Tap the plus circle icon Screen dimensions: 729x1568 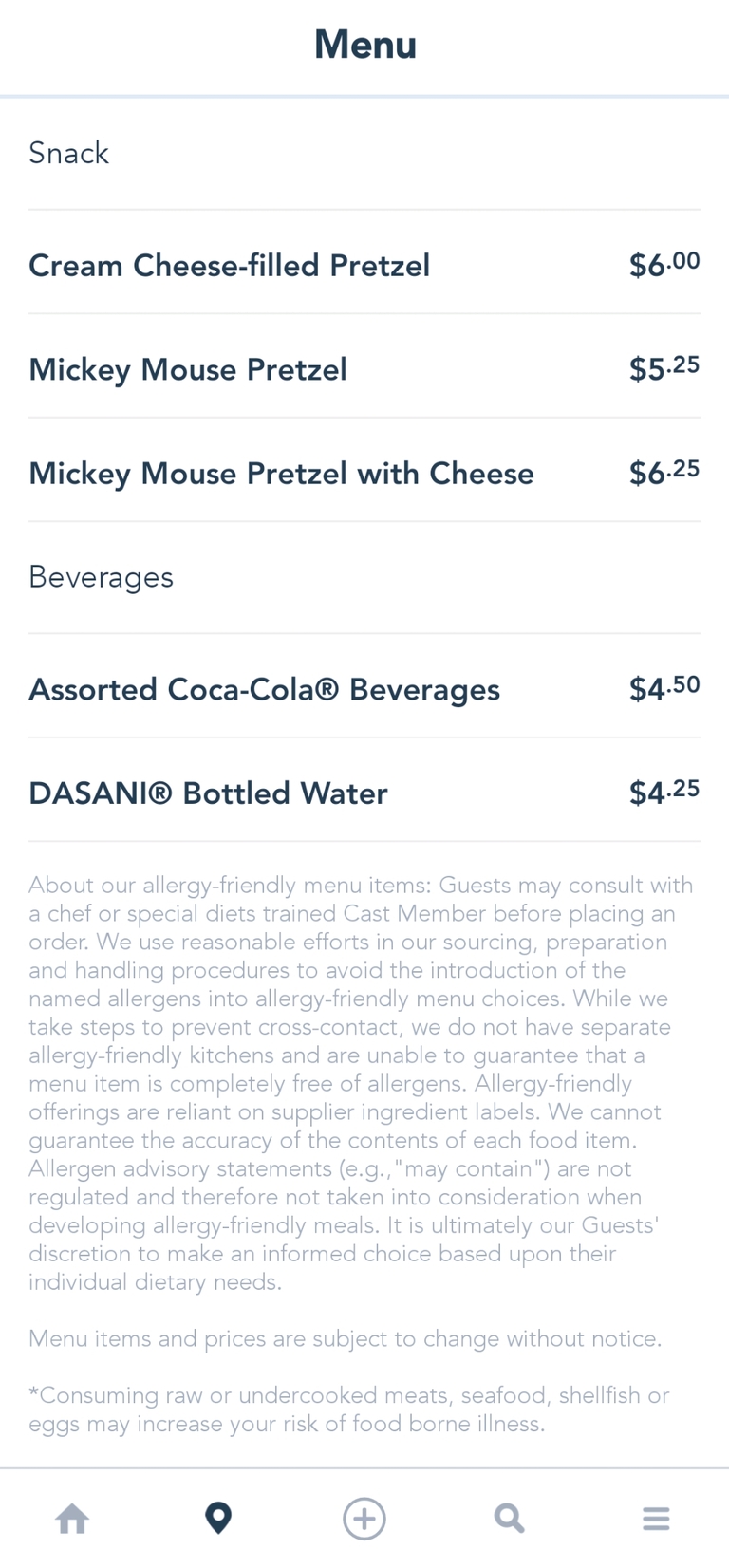[364, 1519]
